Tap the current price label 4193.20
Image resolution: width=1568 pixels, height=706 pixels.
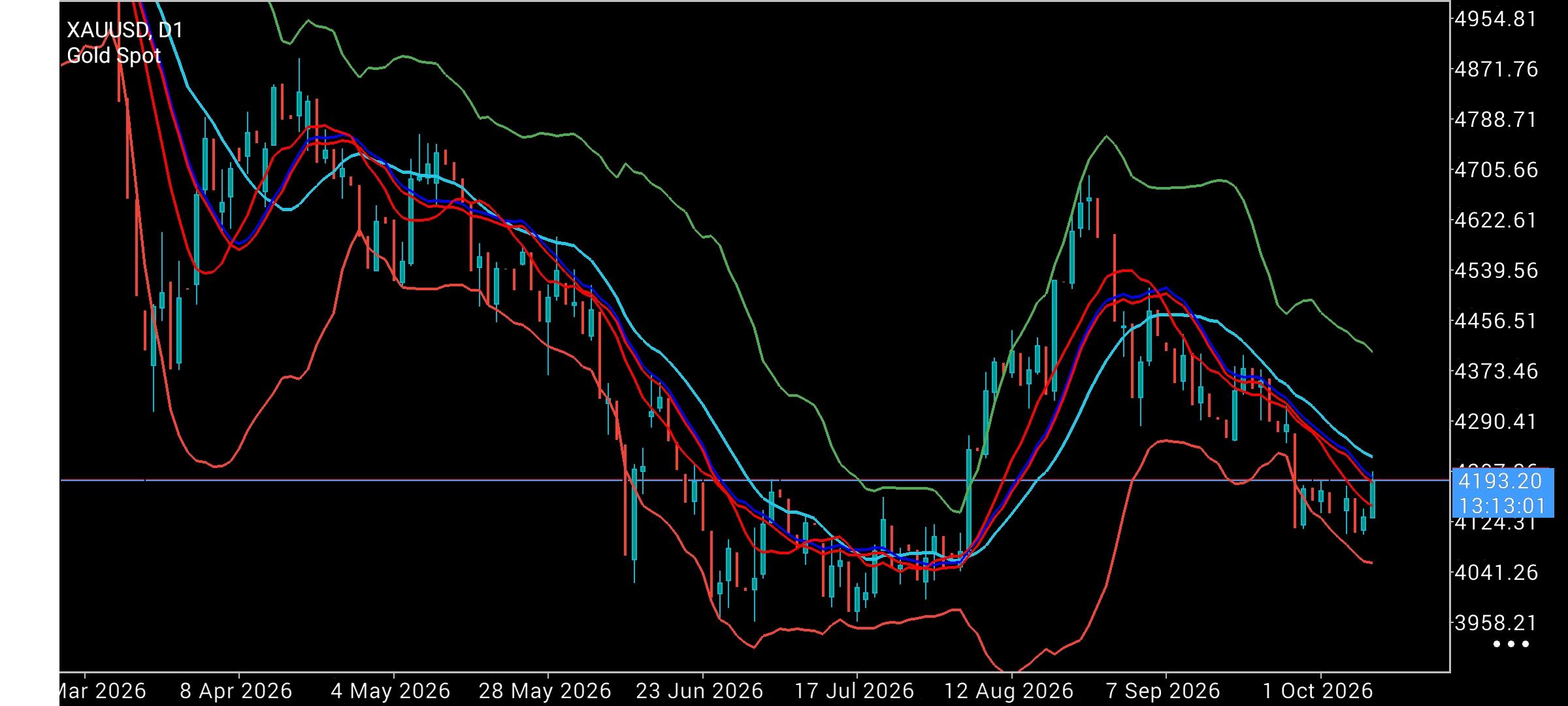(1500, 481)
